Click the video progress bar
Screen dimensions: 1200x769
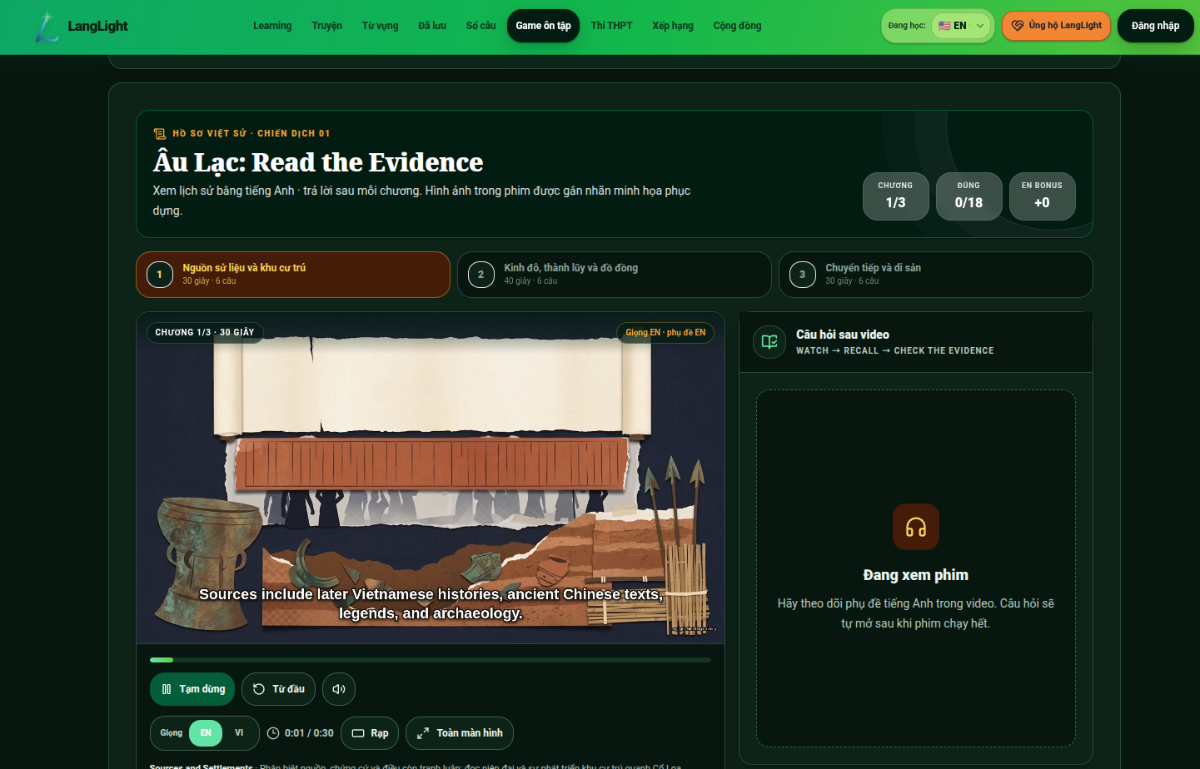[x=430, y=660]
